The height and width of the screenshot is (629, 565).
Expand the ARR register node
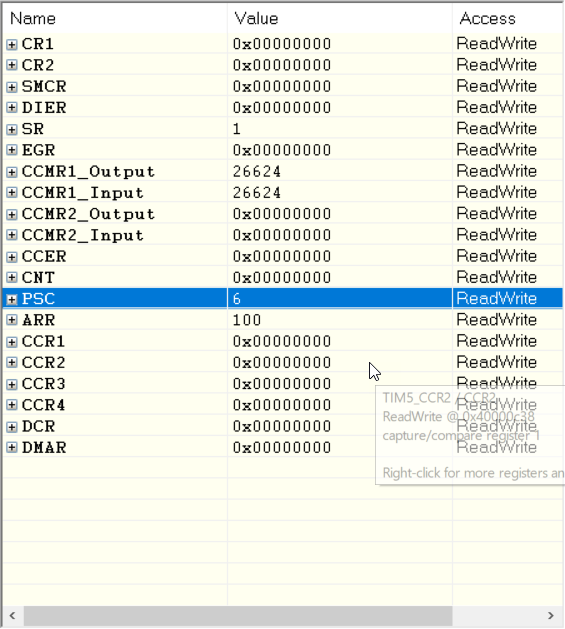click(x=12, y=321)
